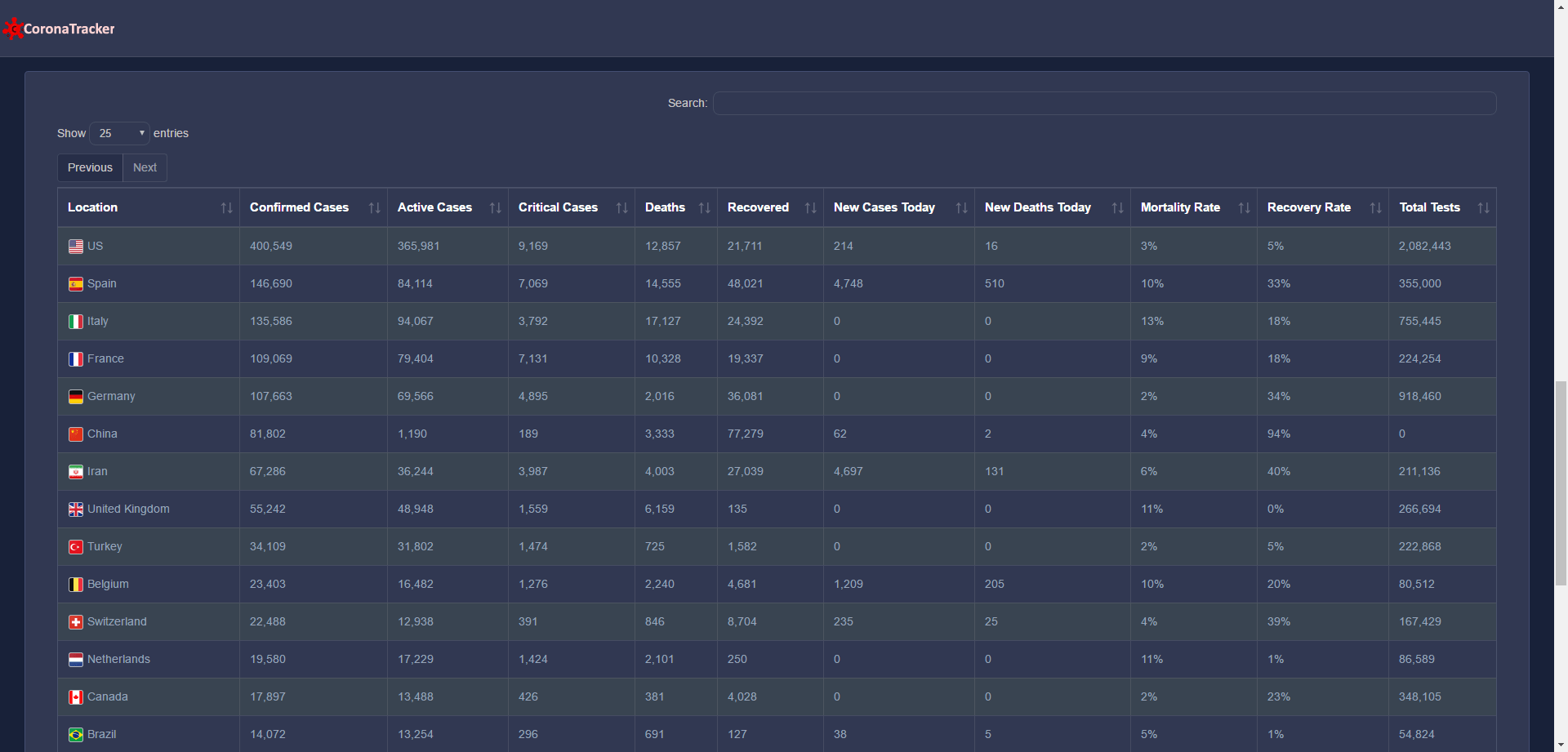
Task: Click China recovered value 77,279
Action: coord(746,434)
